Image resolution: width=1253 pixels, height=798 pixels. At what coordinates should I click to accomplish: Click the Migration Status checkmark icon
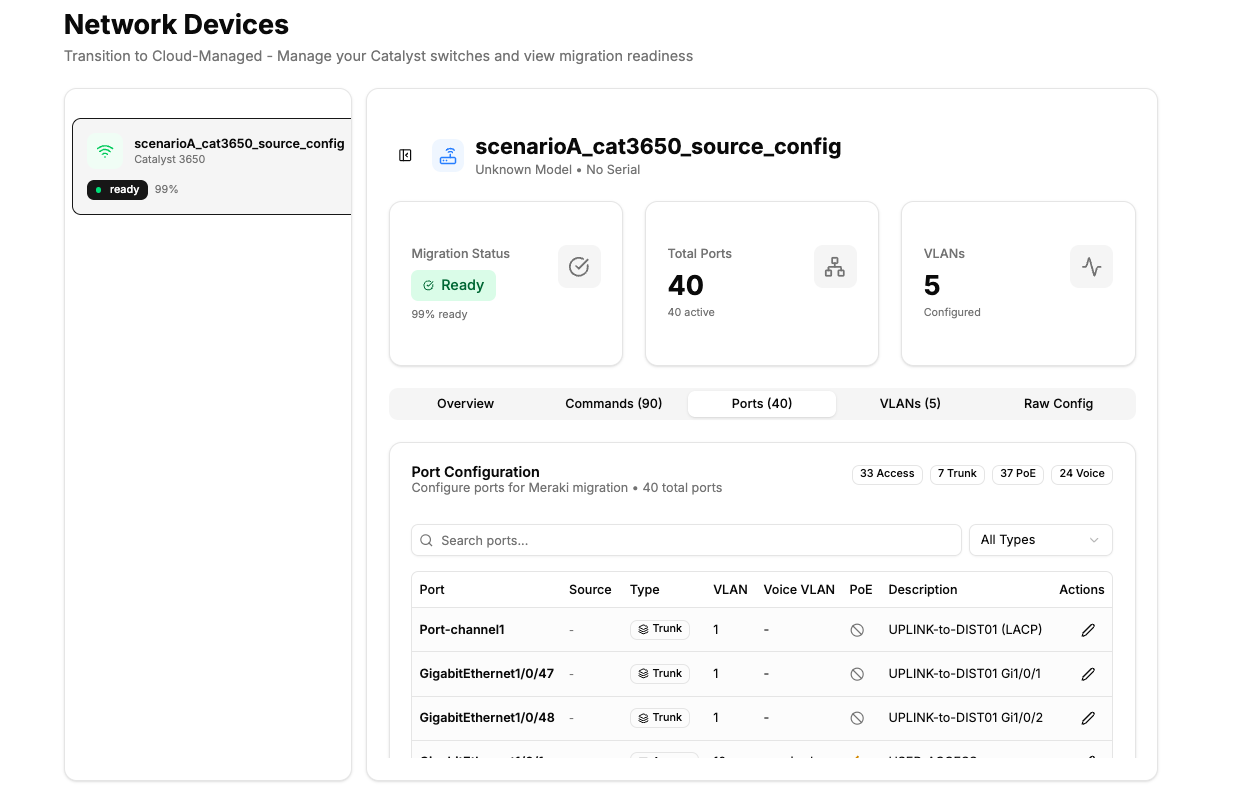(579, 266)
